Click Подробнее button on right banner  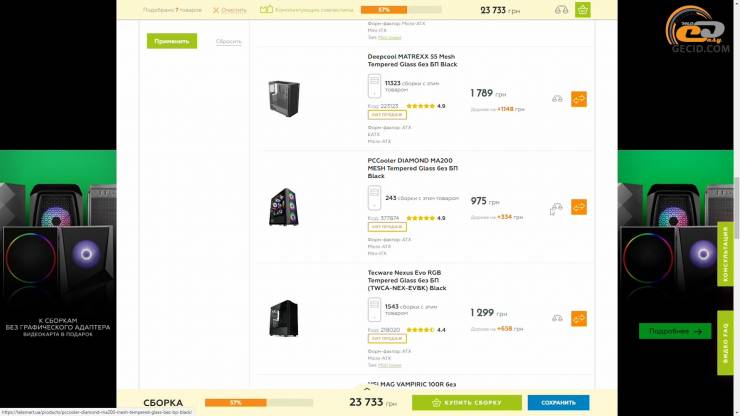(675, 331)
